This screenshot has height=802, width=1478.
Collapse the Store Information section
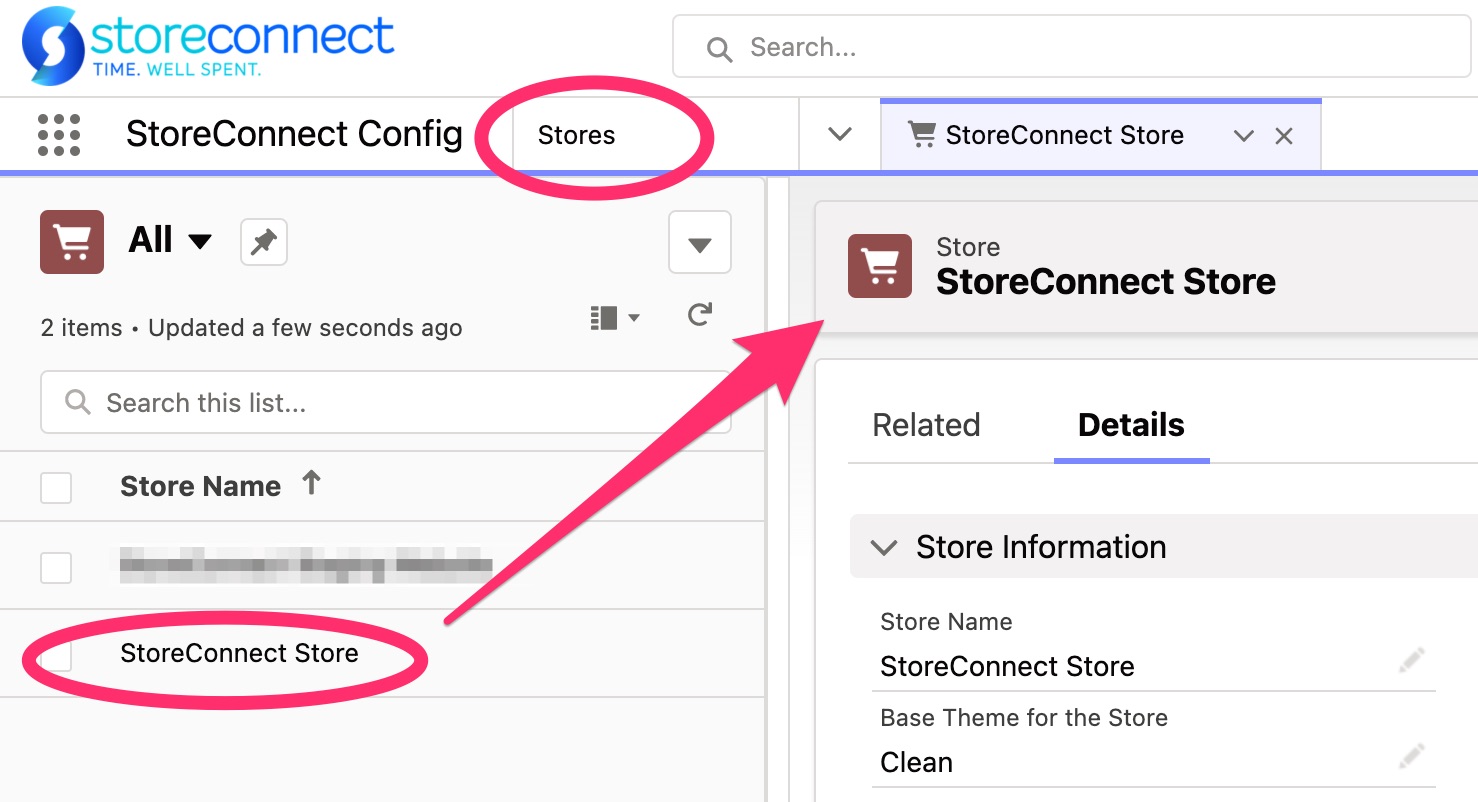[884, 547]
